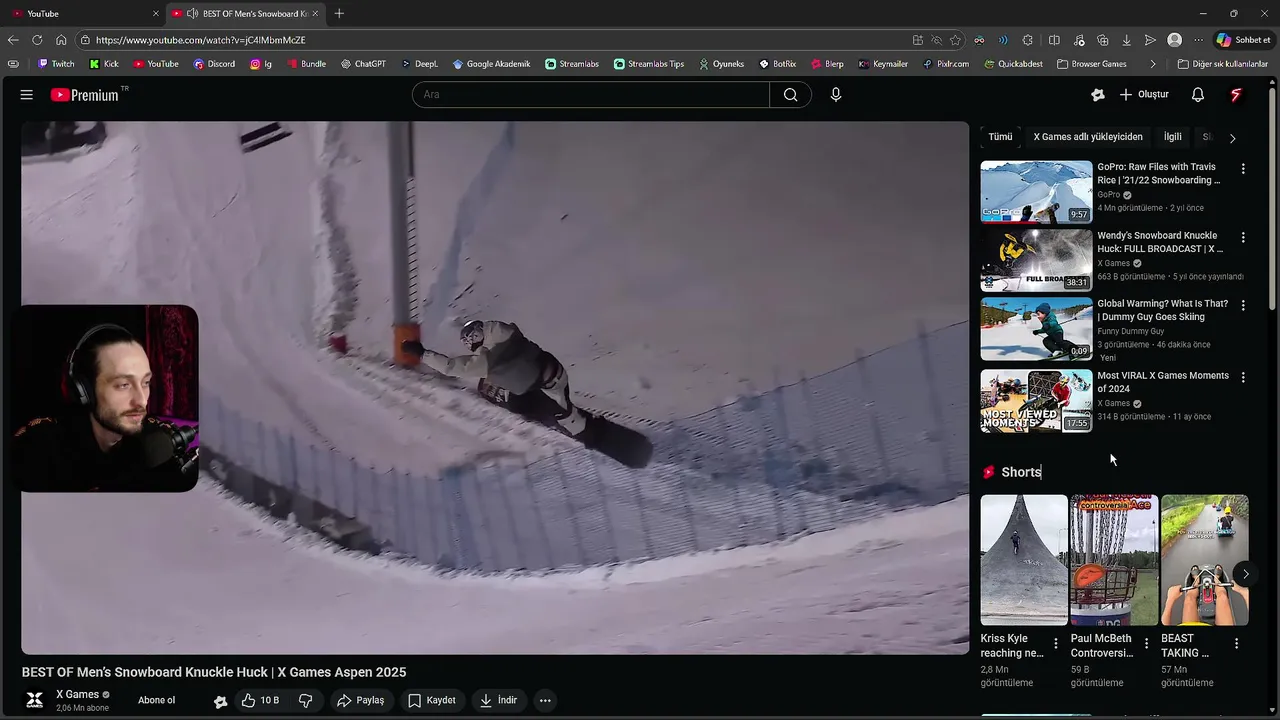Click into the Ara search field

coord(590,95)
